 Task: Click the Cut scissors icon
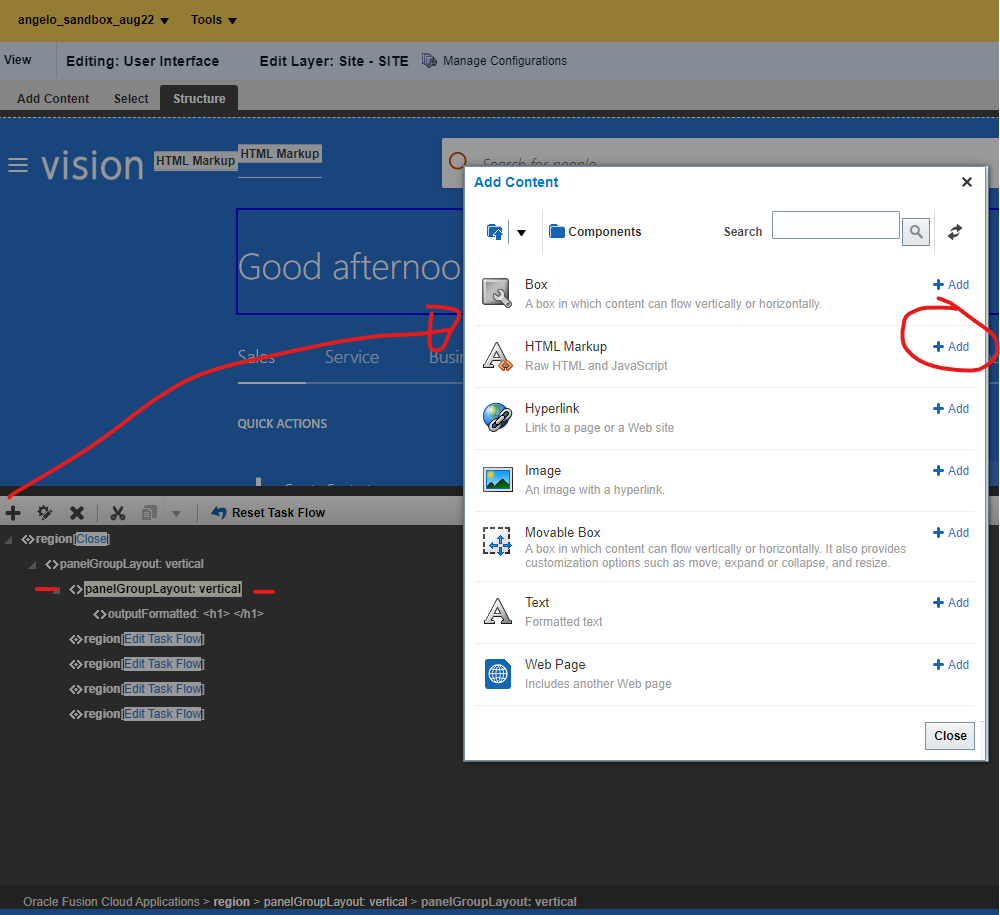[118, 513]
